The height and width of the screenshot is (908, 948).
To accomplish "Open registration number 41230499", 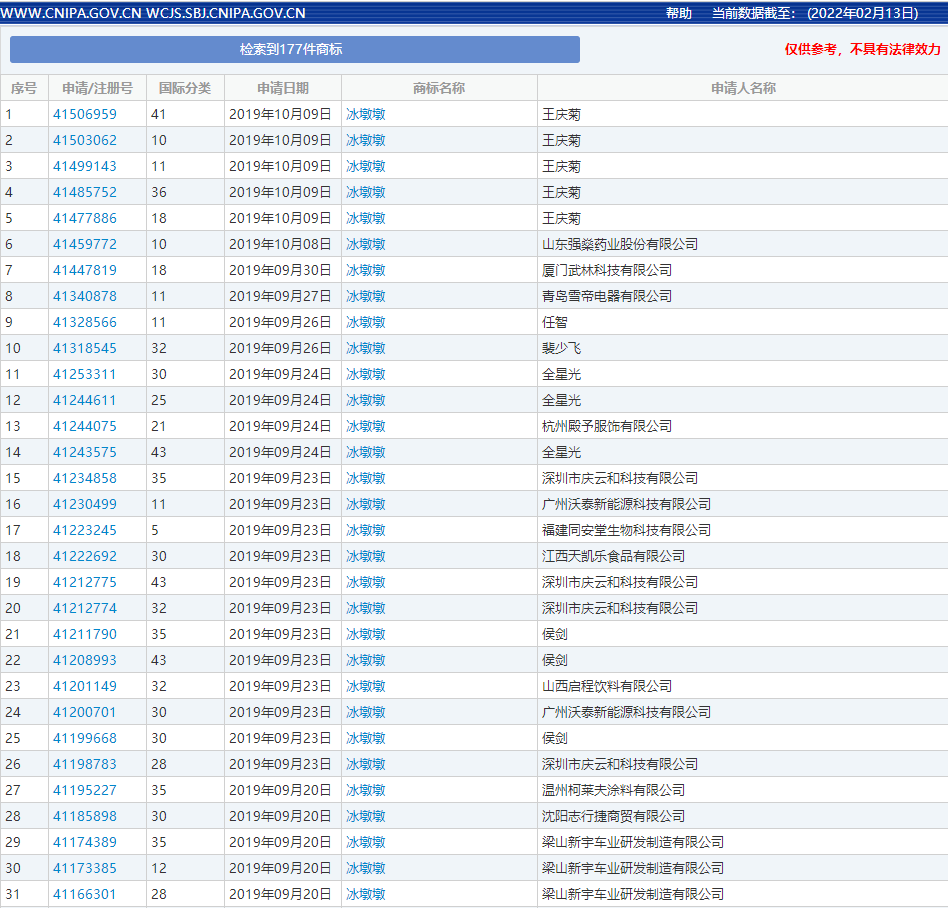I will [85, 504].
